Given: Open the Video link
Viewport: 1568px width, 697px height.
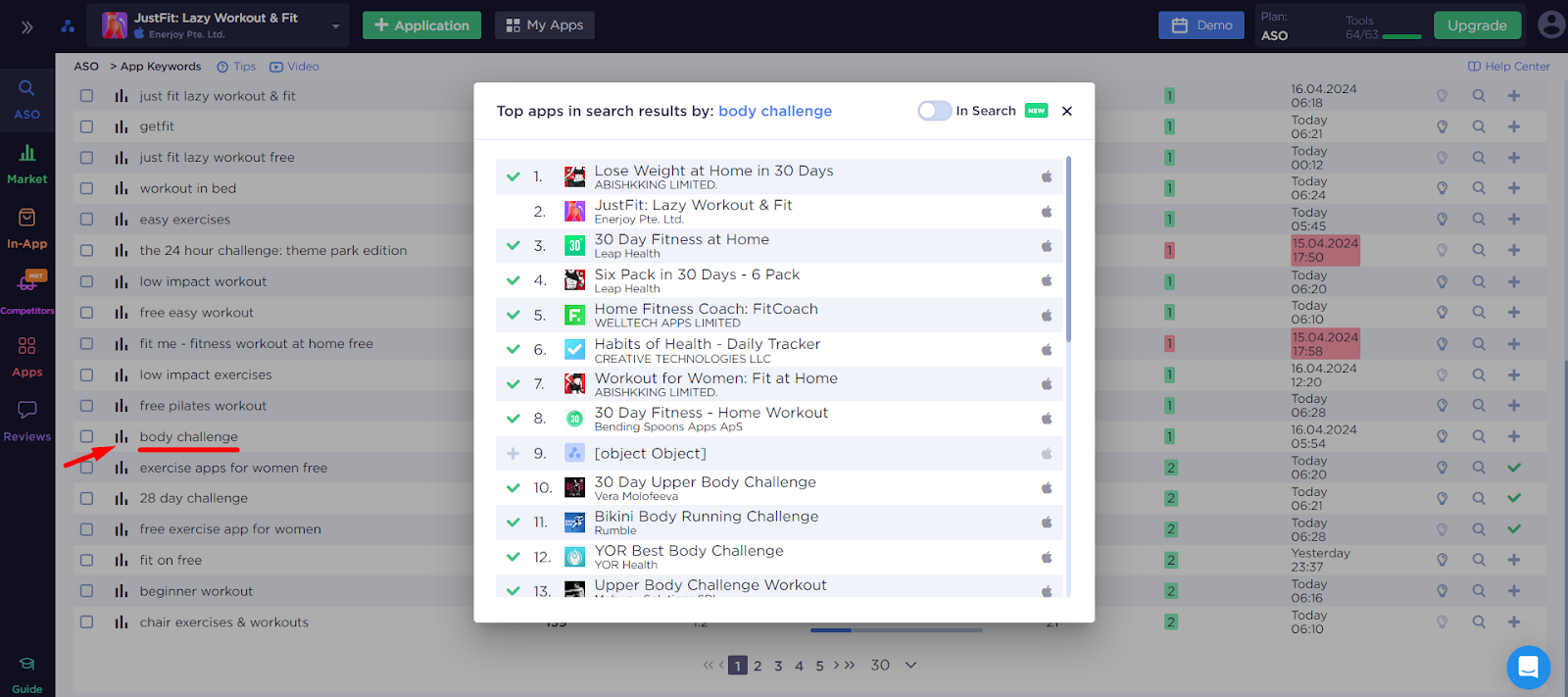Looking at the screenshot, I should click(294, 67).
